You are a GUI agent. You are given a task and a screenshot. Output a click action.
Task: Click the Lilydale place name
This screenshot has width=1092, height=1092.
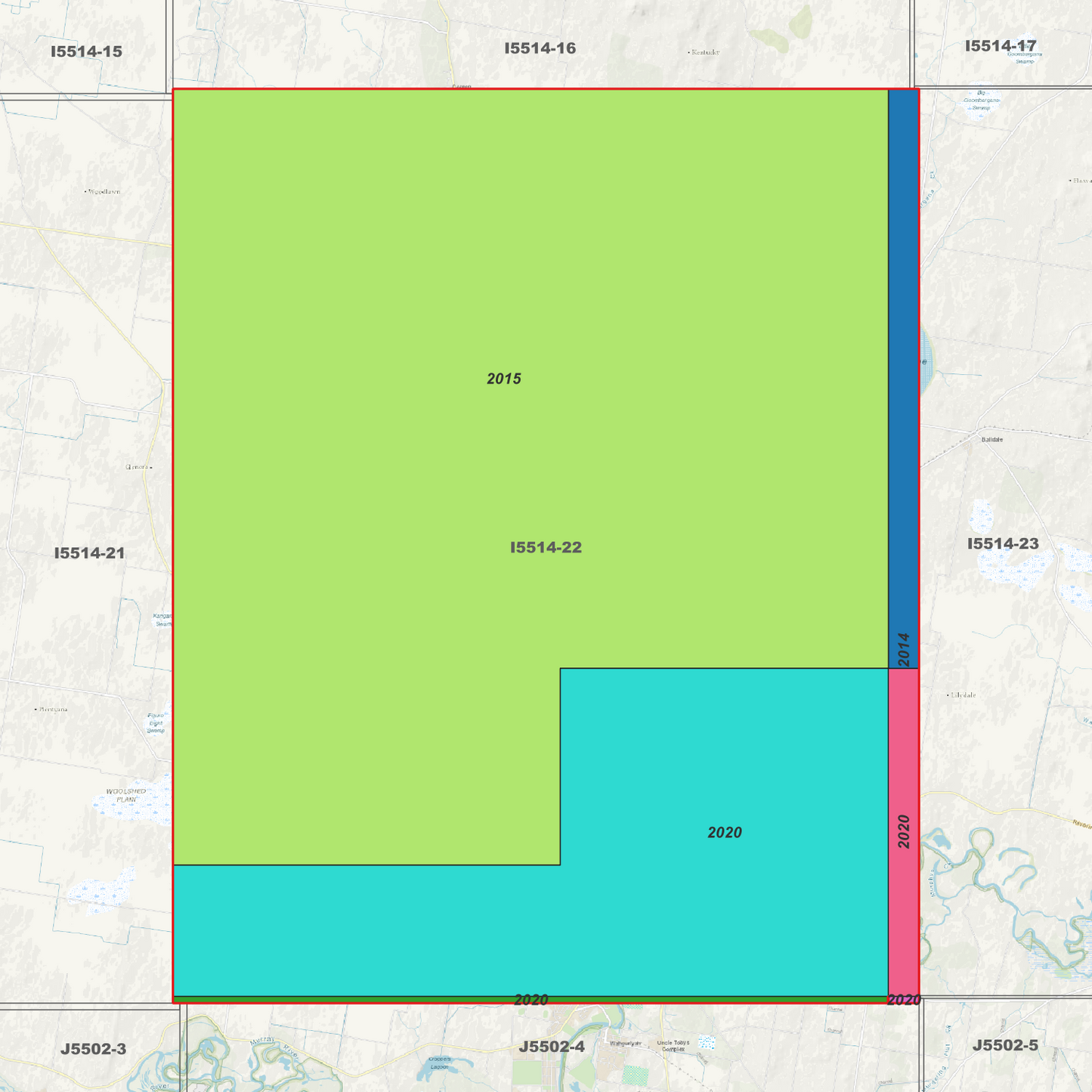pos(962,694)
